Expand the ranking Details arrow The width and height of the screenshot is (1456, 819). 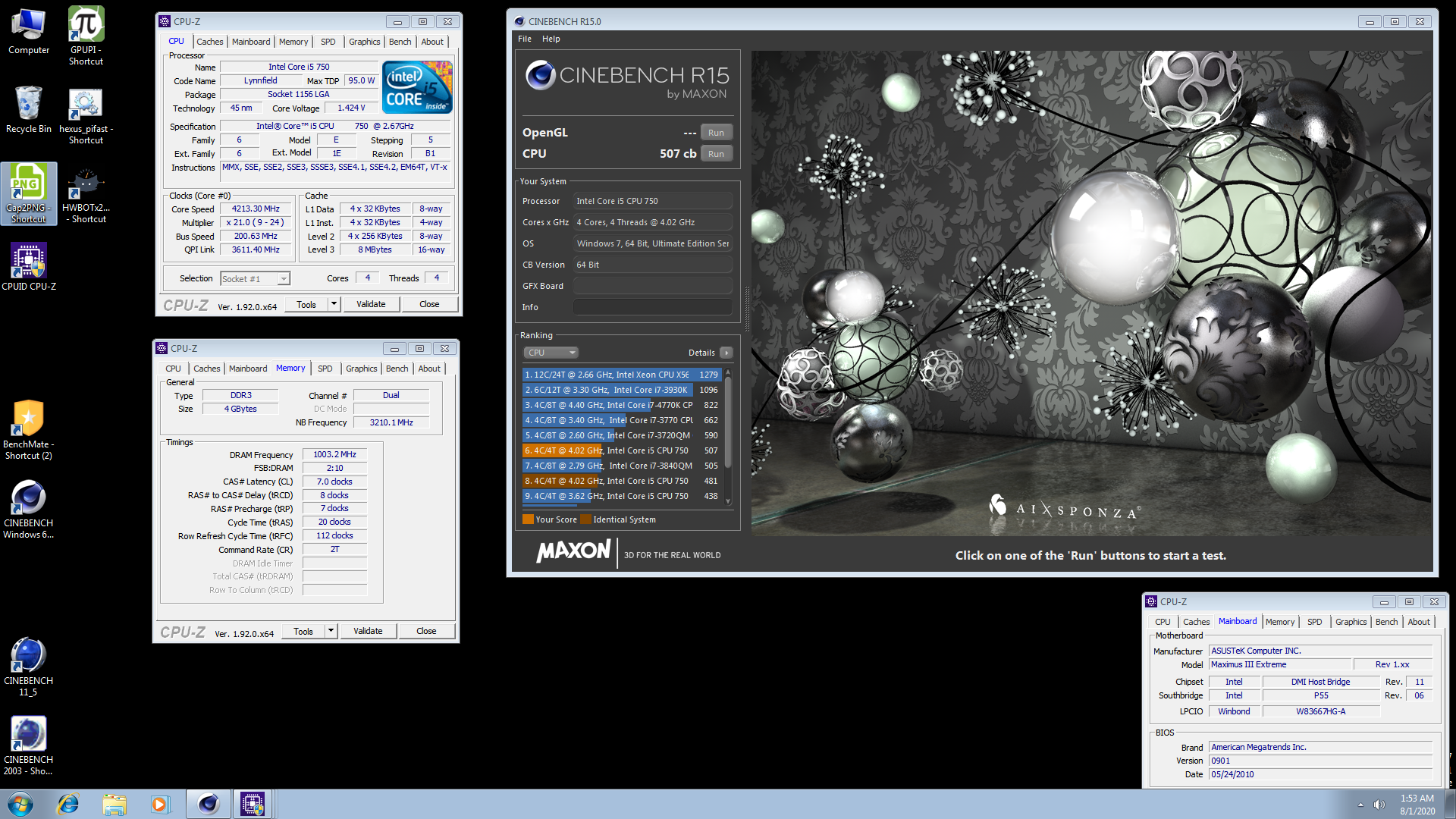(726, 353)
